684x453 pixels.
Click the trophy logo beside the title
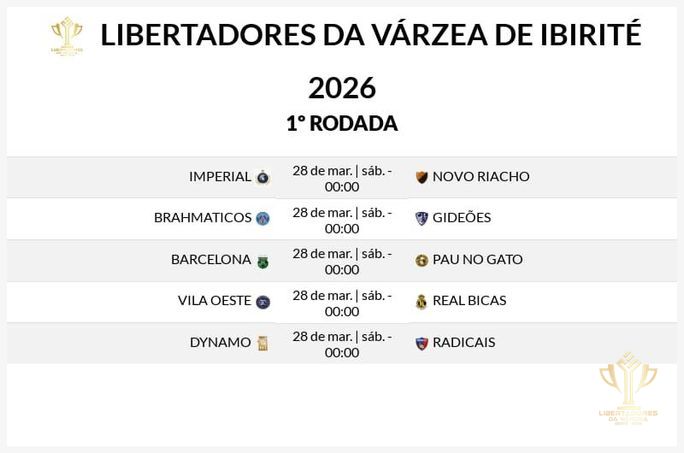67,36
